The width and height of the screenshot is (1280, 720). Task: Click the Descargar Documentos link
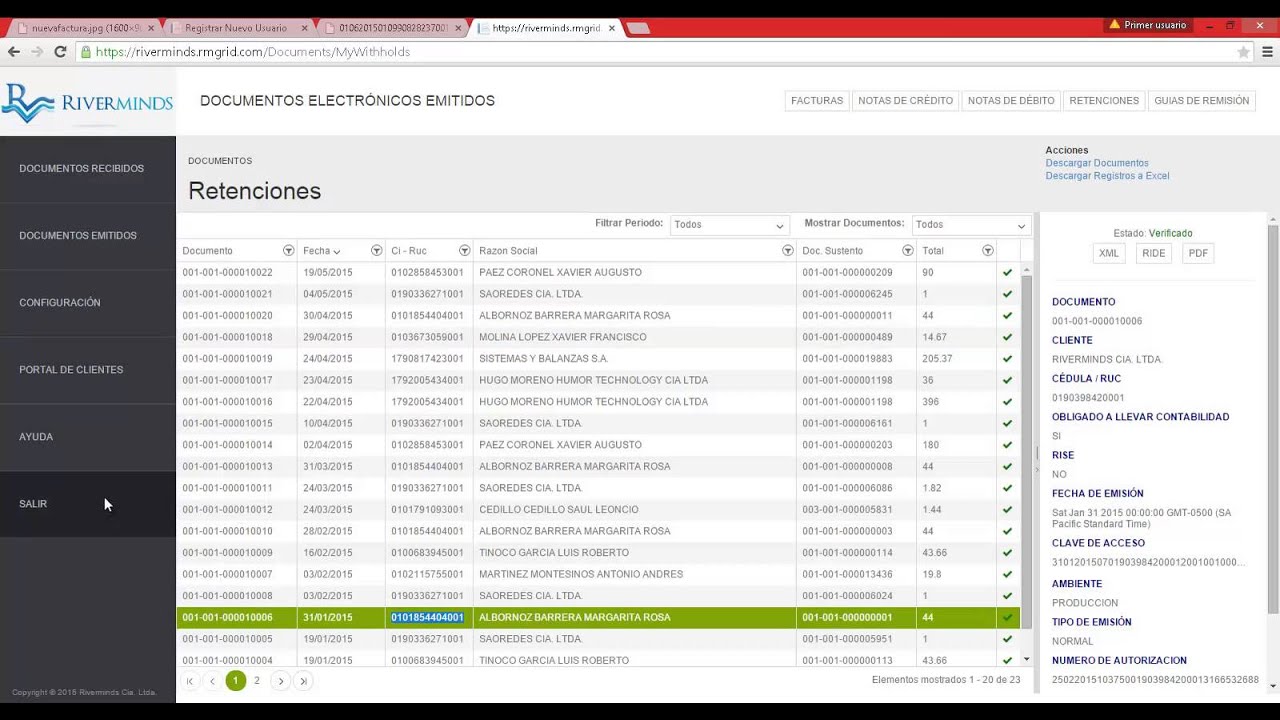[x=1097, y=163]
